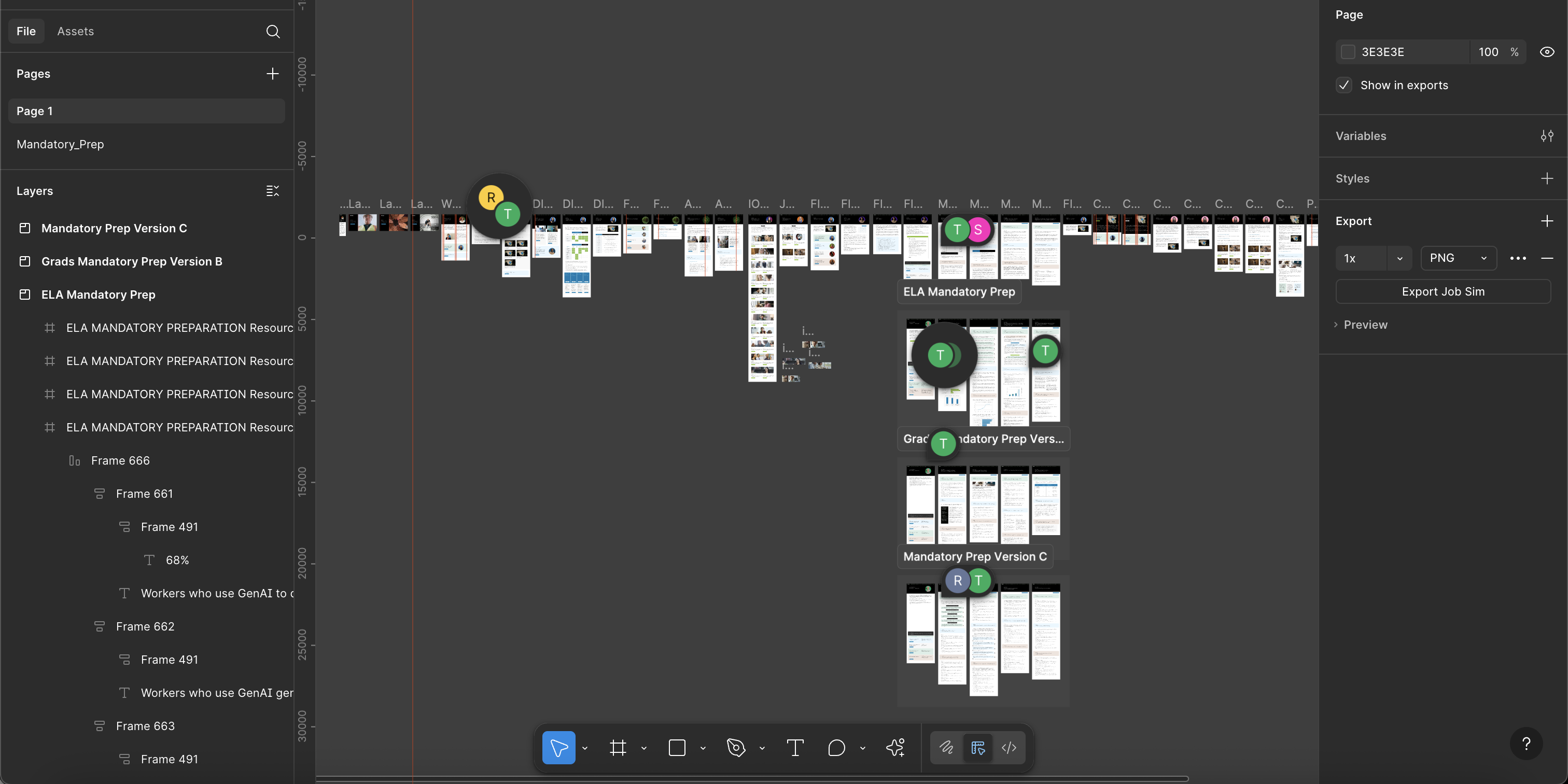Select the Text tool

pos(795,748)
